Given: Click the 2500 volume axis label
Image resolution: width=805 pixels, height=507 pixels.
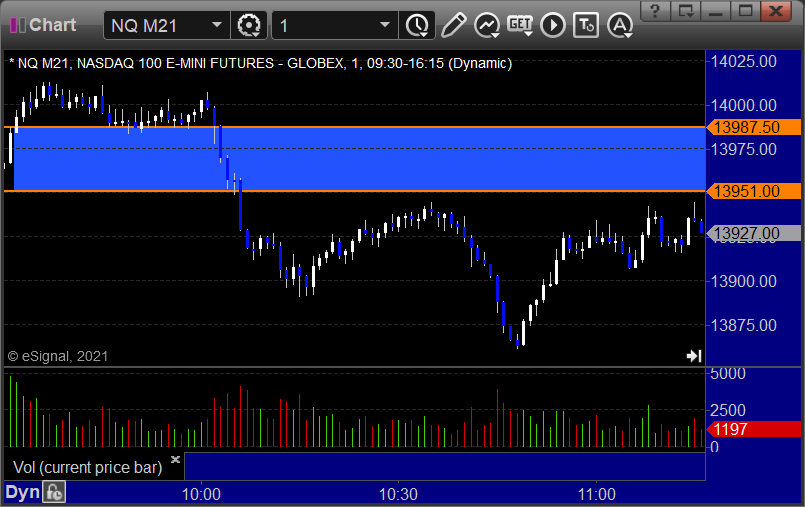Looking at the screenshot, I should pos(728,410).
